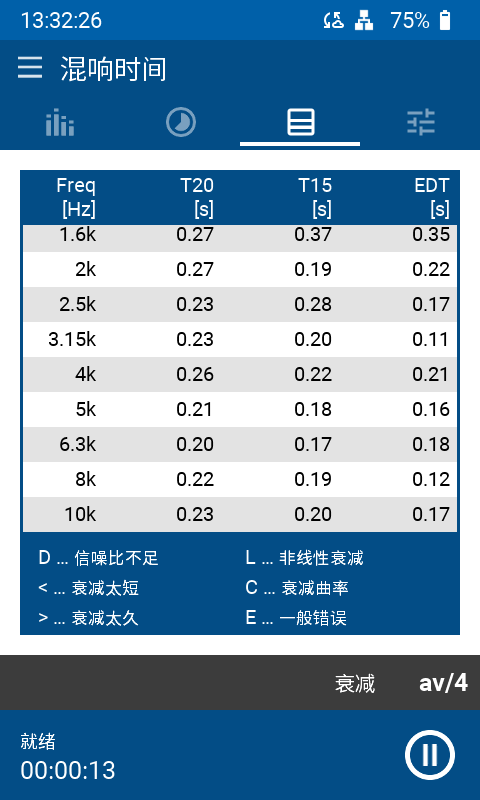The image size is (480, 800).
Task: Tap the 00:00:13 elapsed timer
Action: point(68,770)
